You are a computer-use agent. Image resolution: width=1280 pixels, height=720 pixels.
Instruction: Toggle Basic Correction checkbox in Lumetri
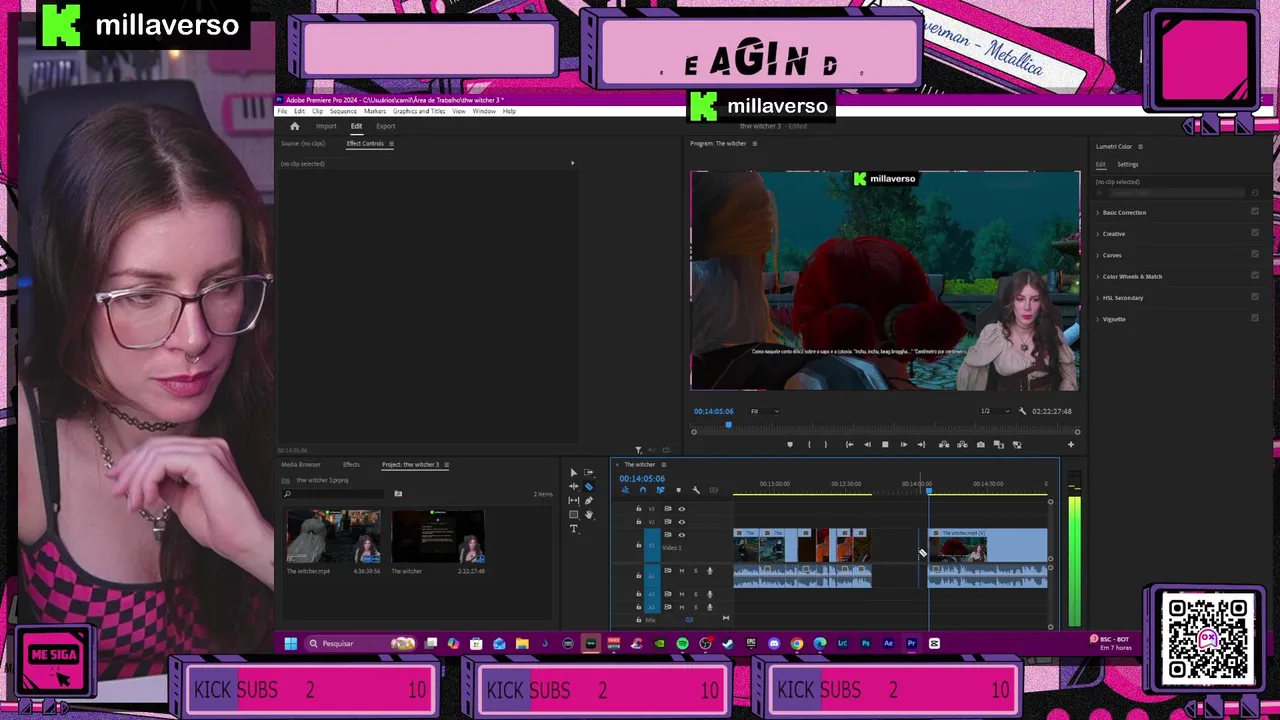1255,212
